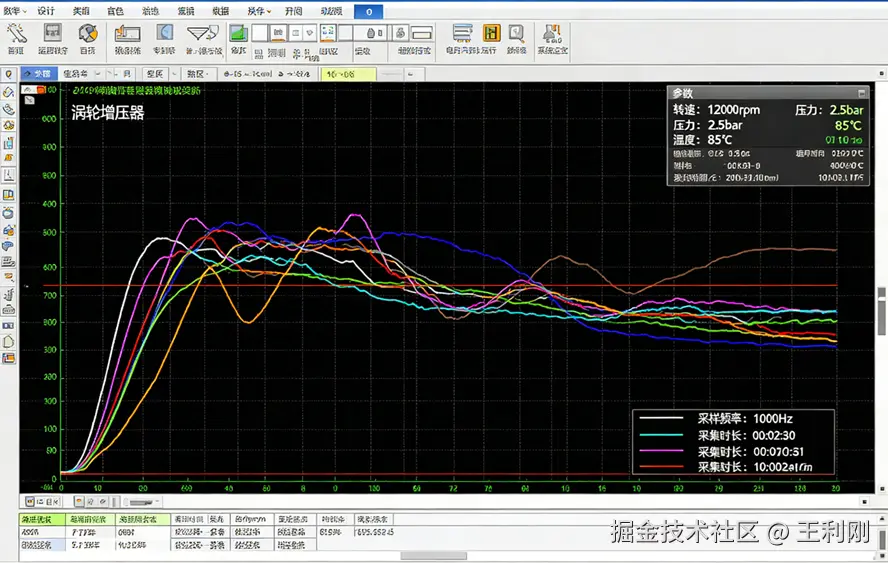Select the first green header tab in bottom table
888x563 pixels.
point(42,519)
